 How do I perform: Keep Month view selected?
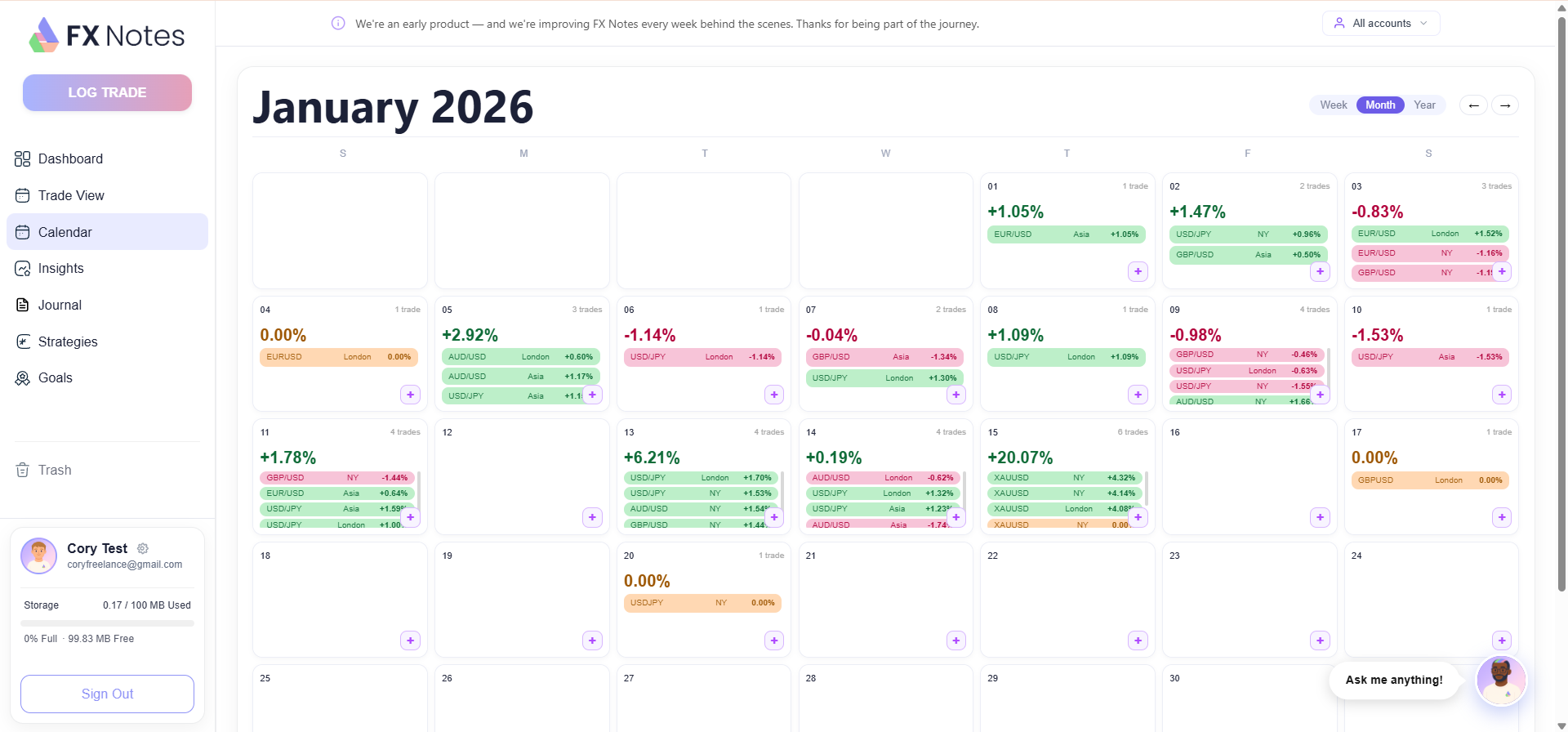[x=1380, y=105]
